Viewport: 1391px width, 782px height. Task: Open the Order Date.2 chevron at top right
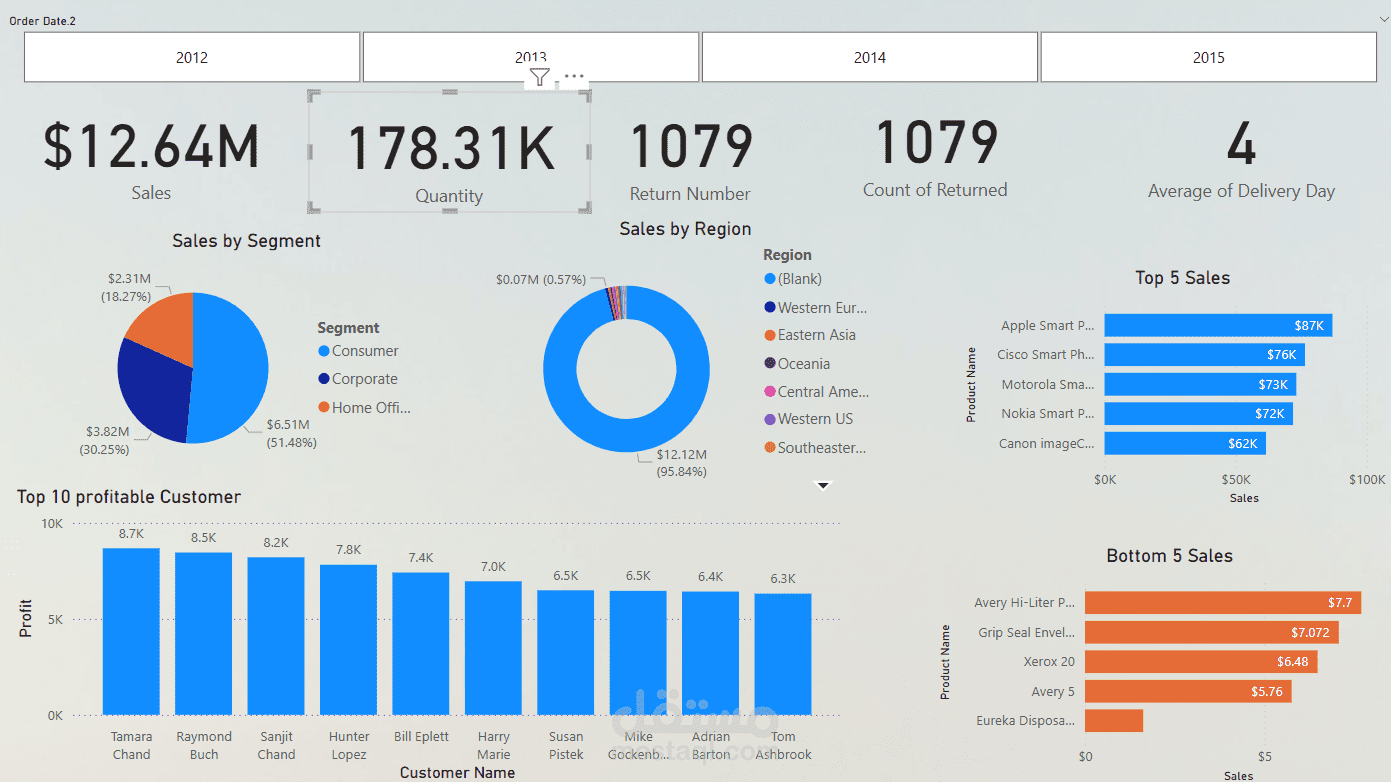tap(1383, 18)
